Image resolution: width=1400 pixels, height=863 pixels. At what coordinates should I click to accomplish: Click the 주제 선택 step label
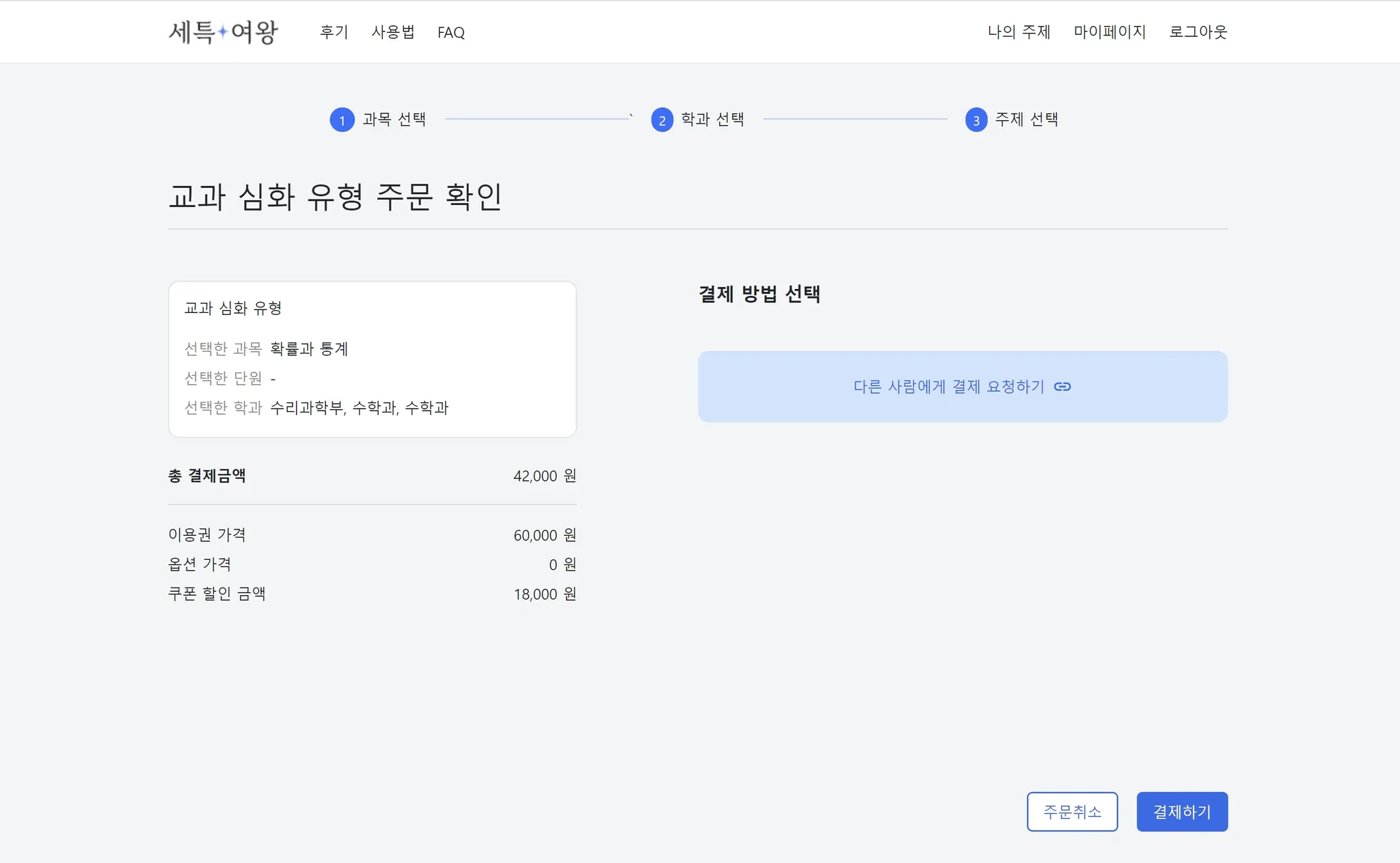[1026, 120]
